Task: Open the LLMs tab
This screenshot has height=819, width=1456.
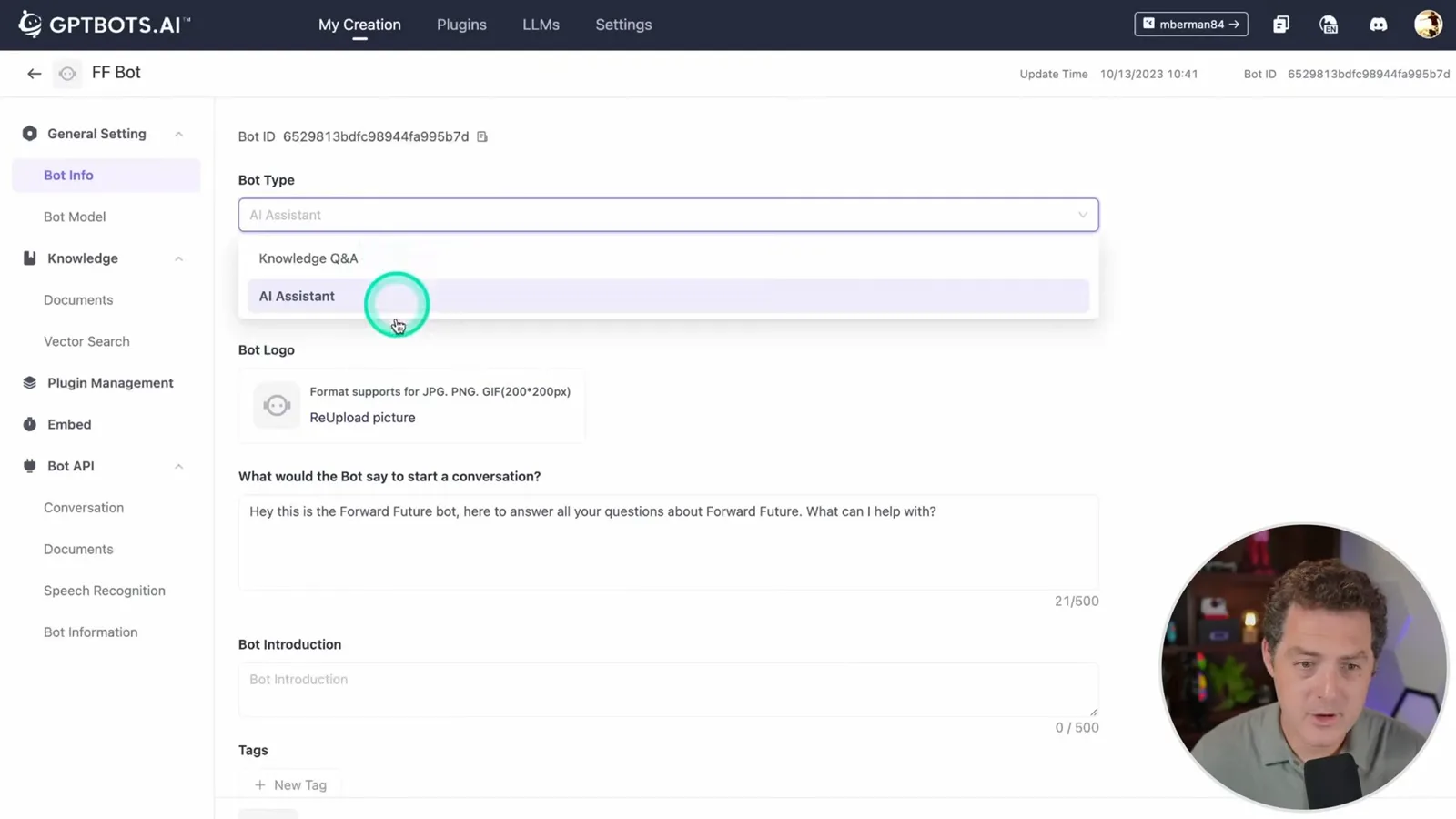Action: (541, 25)
